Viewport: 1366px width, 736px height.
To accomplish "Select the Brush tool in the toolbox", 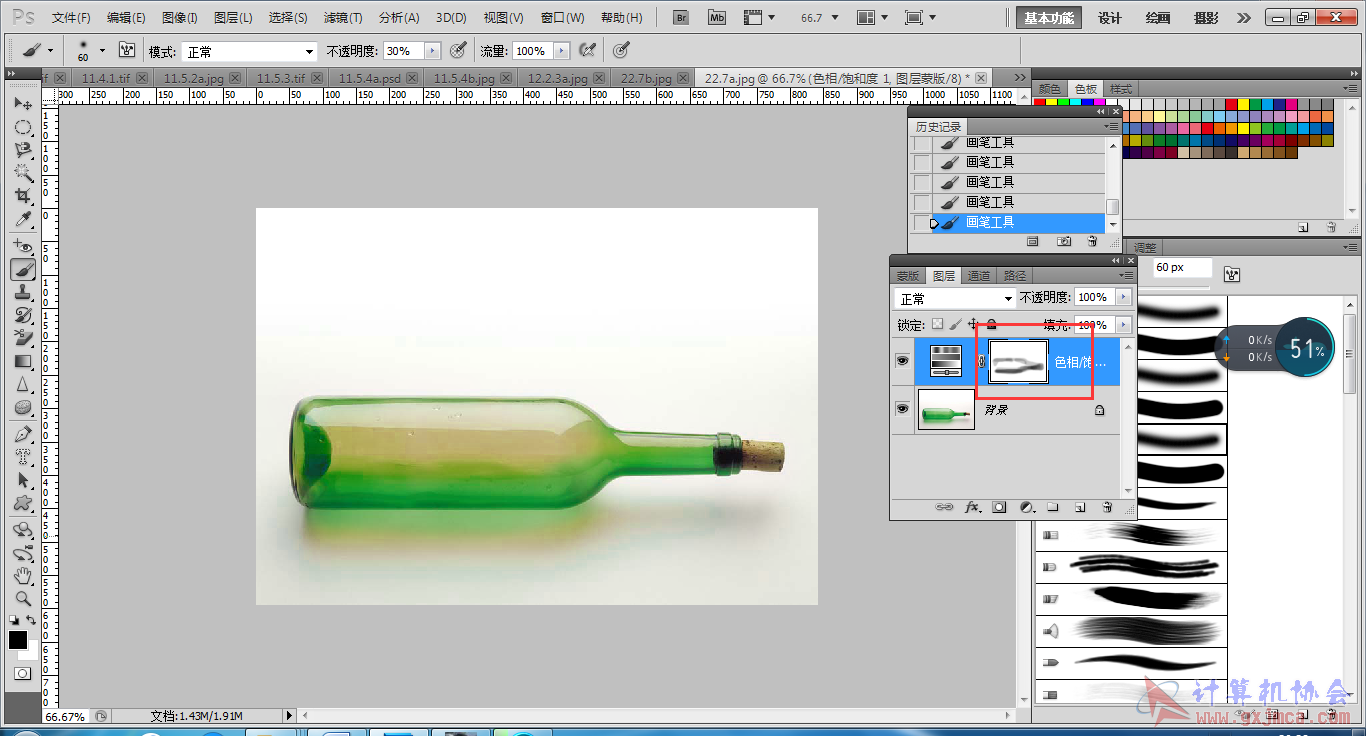I will tap(23, 269).
